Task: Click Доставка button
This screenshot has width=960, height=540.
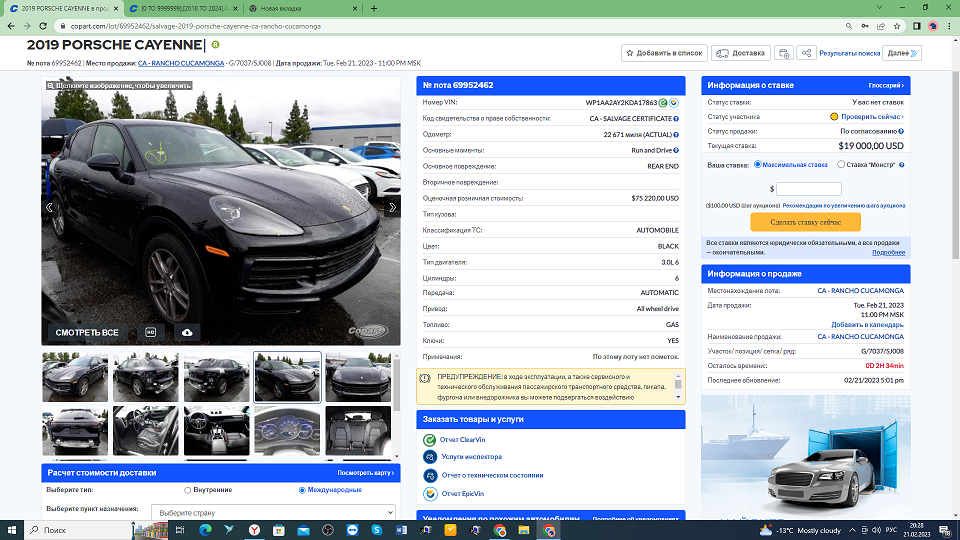Action: point(741,53)
